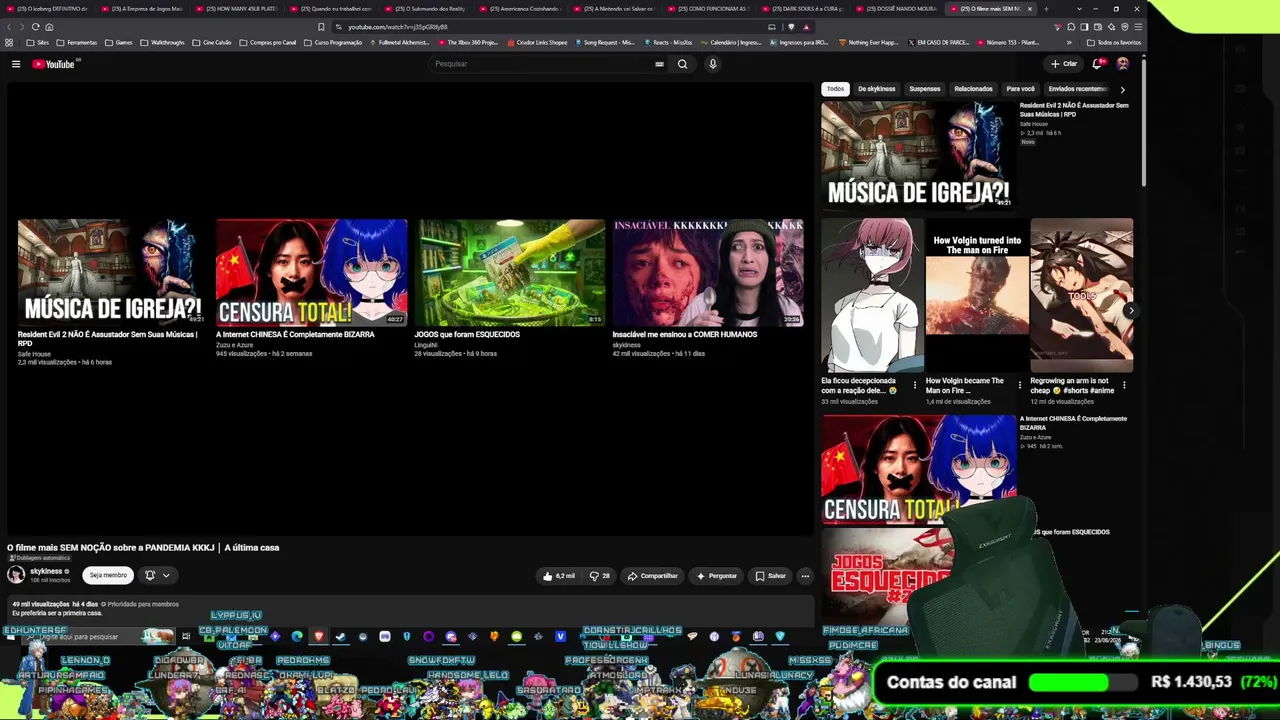Open the Ferramentas bookmarks folder
The width and height of the screenshot is (1280, 720).
pyautogui.click(x=77, y=43)
